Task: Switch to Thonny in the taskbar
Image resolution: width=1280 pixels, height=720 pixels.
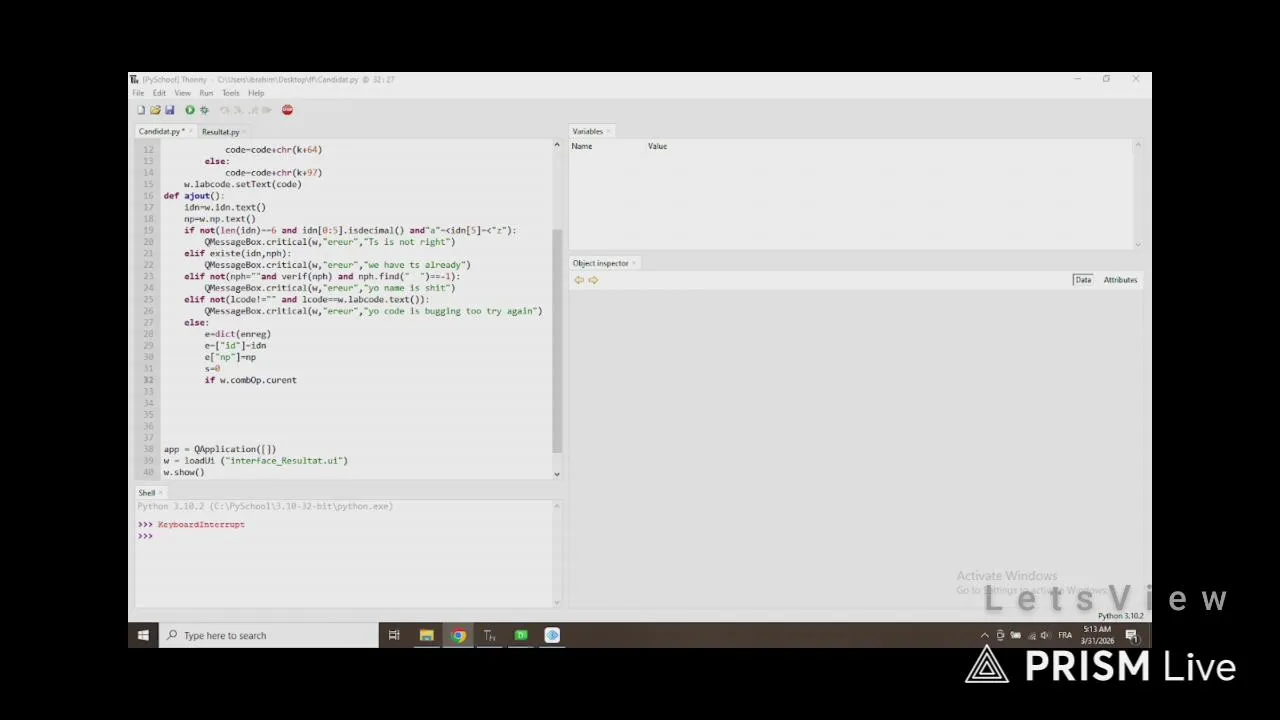Action: (x=489, y=635)
